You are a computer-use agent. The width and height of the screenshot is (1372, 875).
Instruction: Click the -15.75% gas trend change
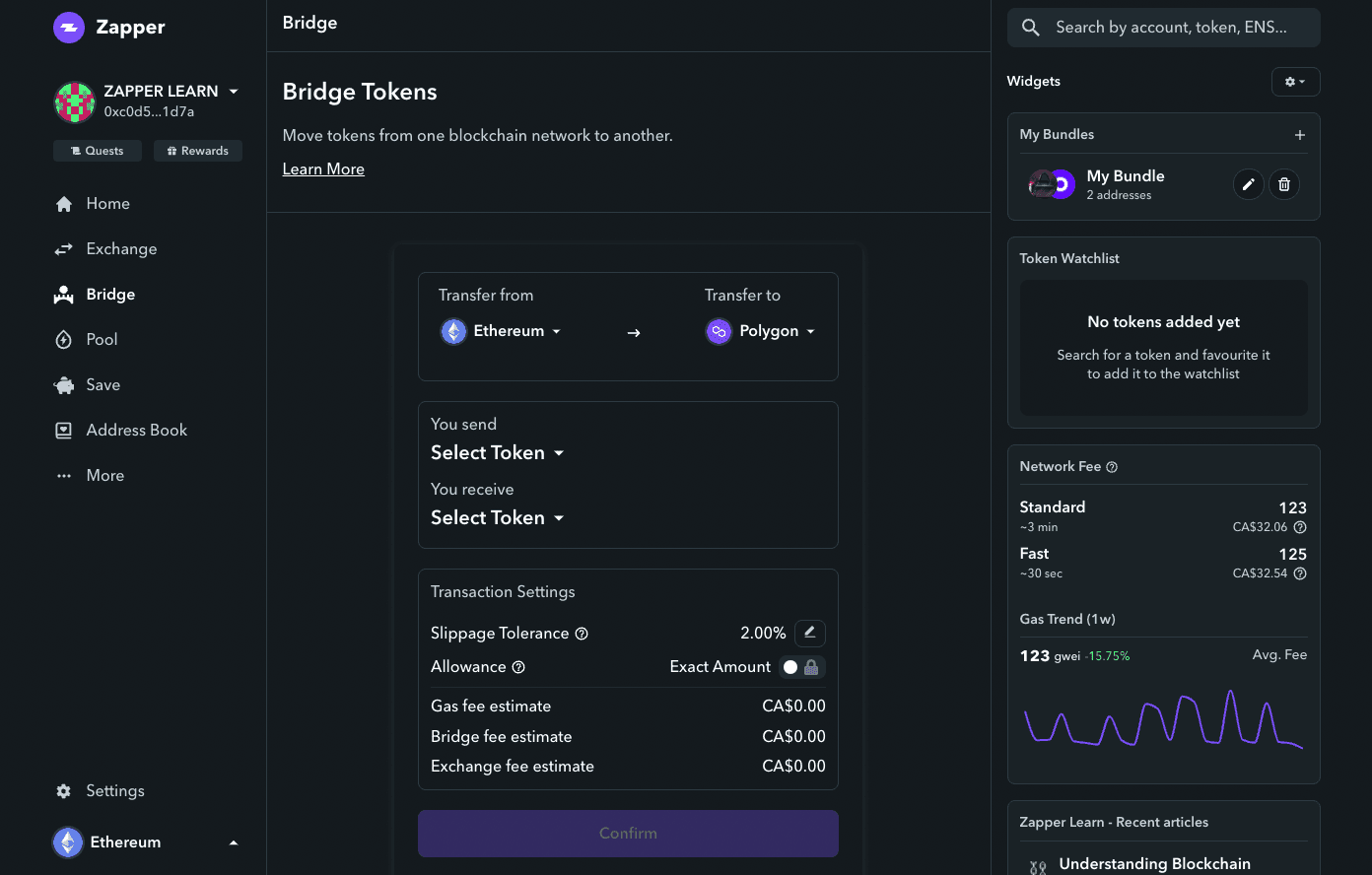[x=1107, y=656]
